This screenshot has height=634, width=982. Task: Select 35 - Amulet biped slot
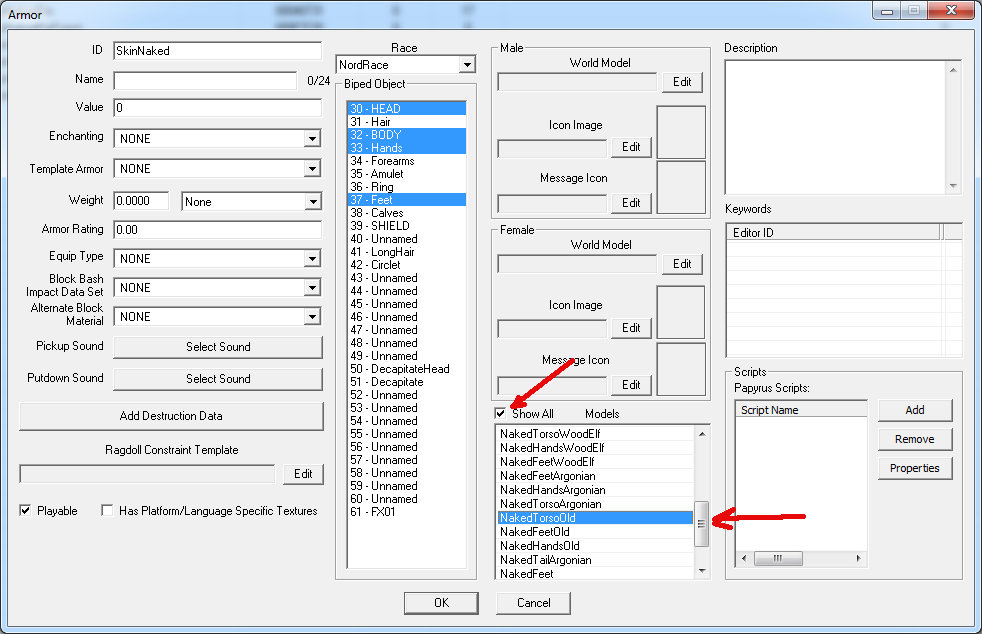coord(407,174)
